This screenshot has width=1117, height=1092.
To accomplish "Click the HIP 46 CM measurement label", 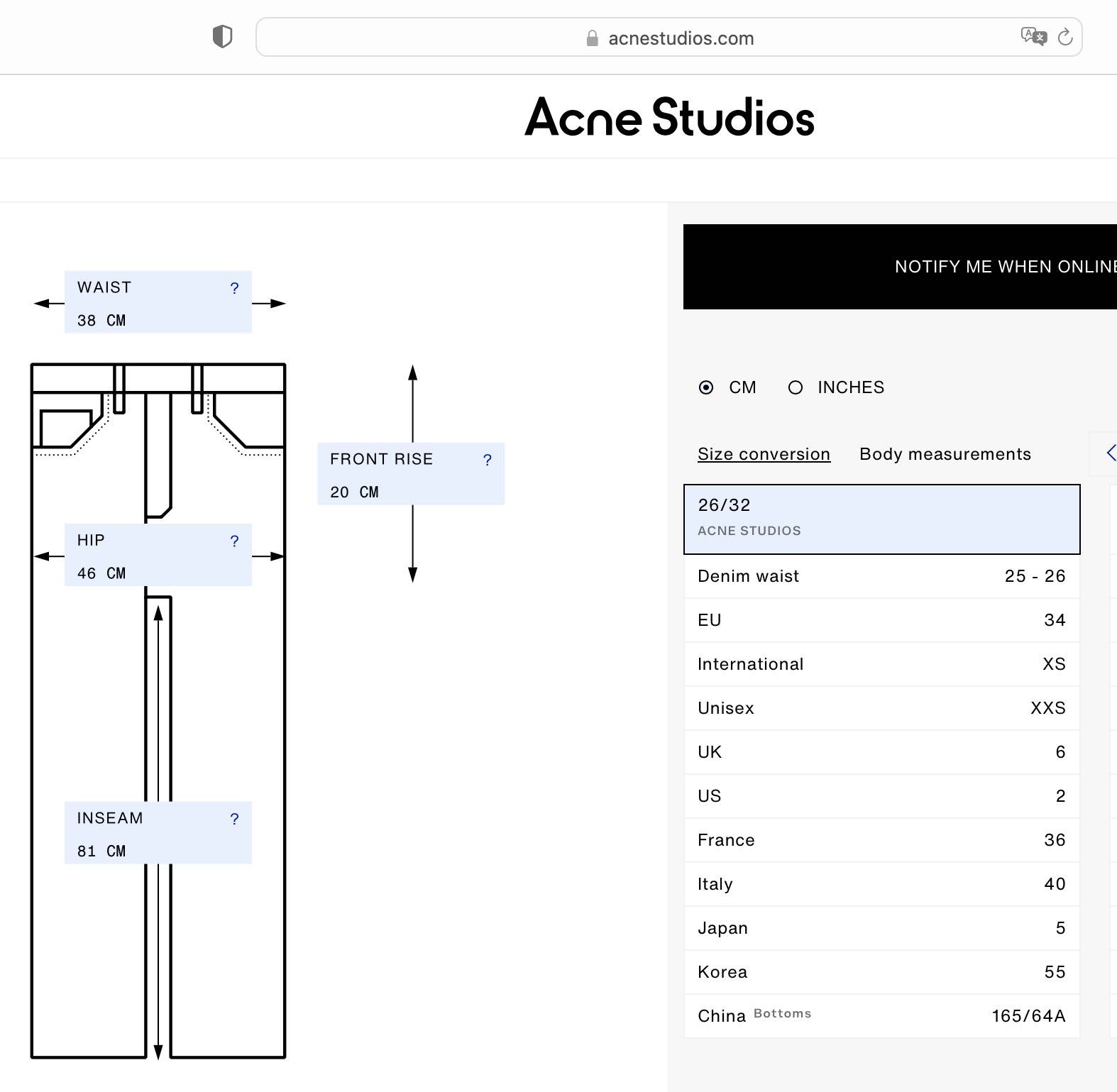I will click(x=158, y=555).
